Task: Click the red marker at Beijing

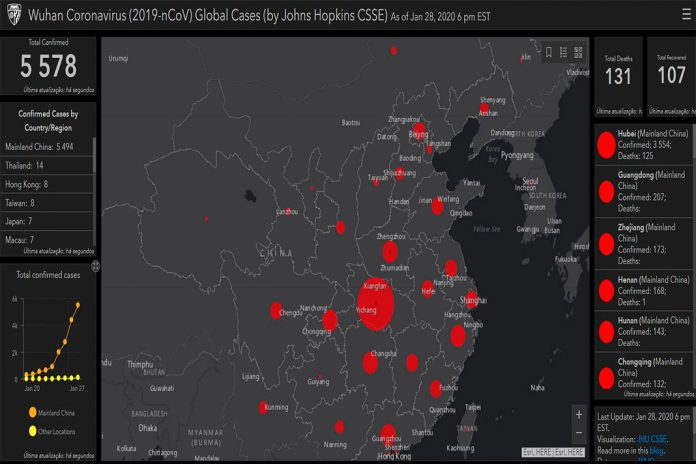Action: click(419, 132)
